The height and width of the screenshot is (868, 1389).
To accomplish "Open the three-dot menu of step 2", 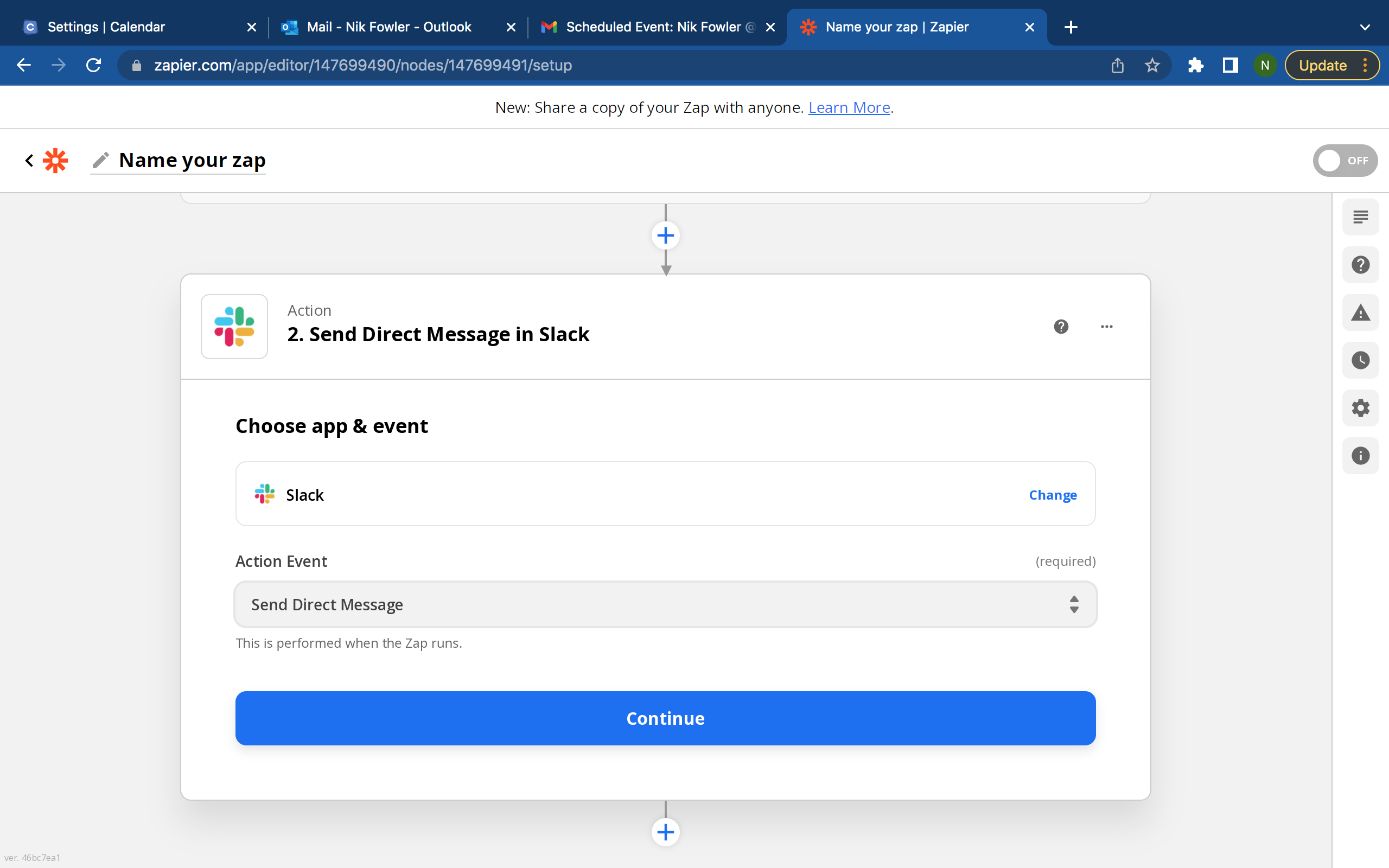I will coord(1107,326).
